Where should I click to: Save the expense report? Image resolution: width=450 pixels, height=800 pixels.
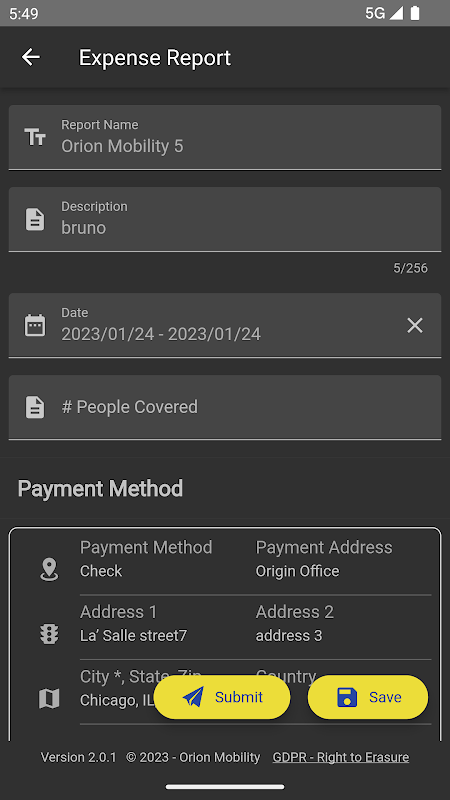[368, 697]
